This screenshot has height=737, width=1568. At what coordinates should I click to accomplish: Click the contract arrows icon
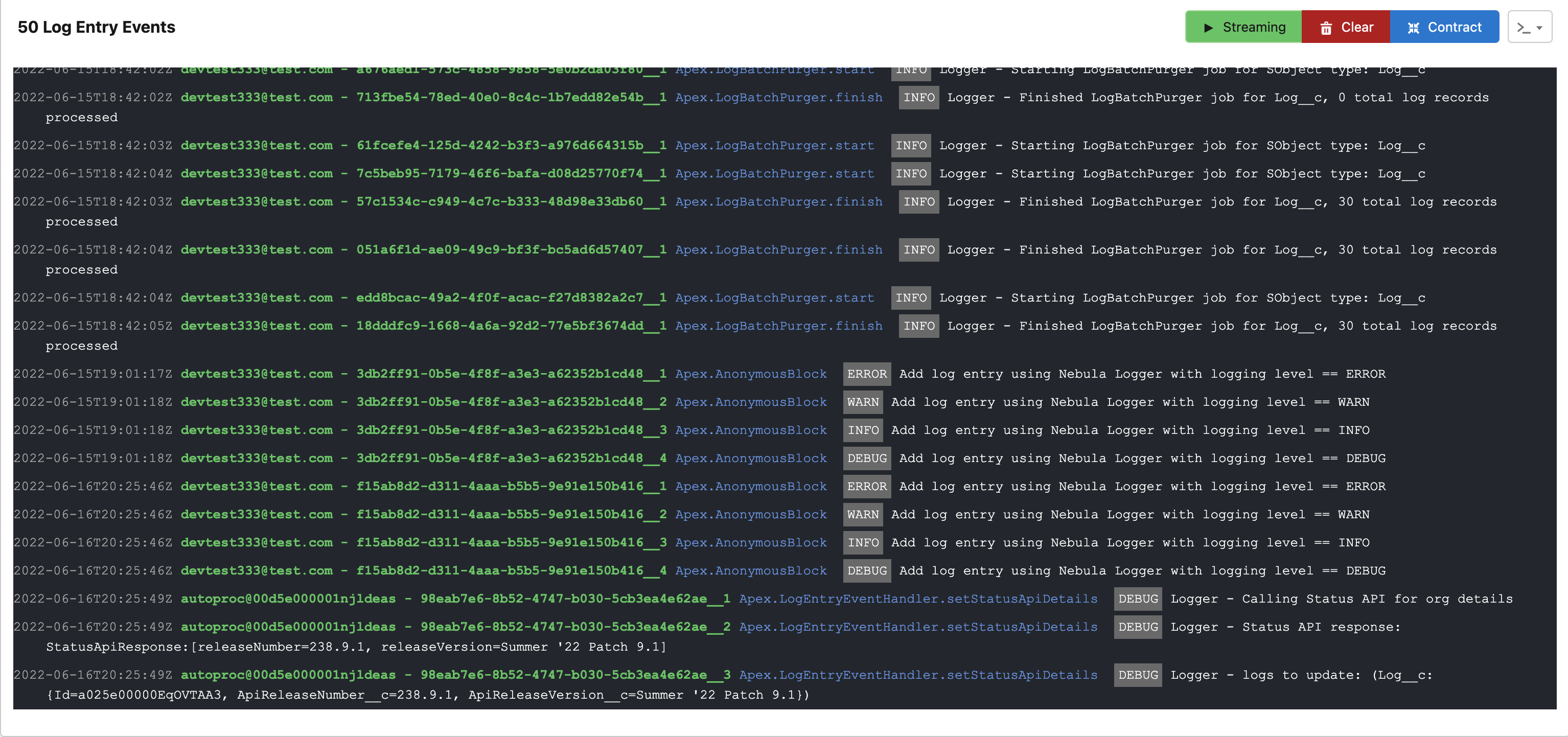[1413, 28]
